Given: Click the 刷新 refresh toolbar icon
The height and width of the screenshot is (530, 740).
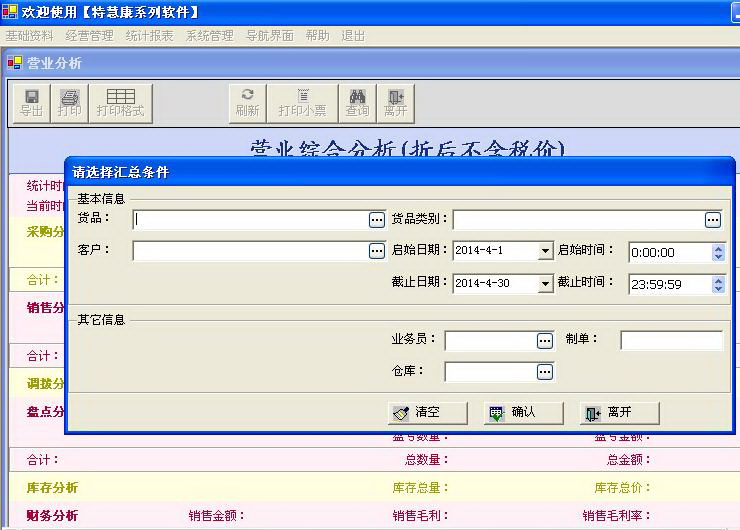Looking at the screenshot, I should point(247,103).
